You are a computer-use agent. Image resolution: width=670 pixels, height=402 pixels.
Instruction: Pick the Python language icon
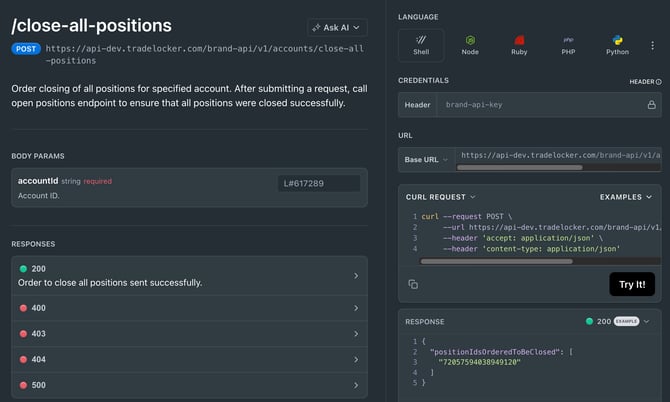(x=617, y=45)
